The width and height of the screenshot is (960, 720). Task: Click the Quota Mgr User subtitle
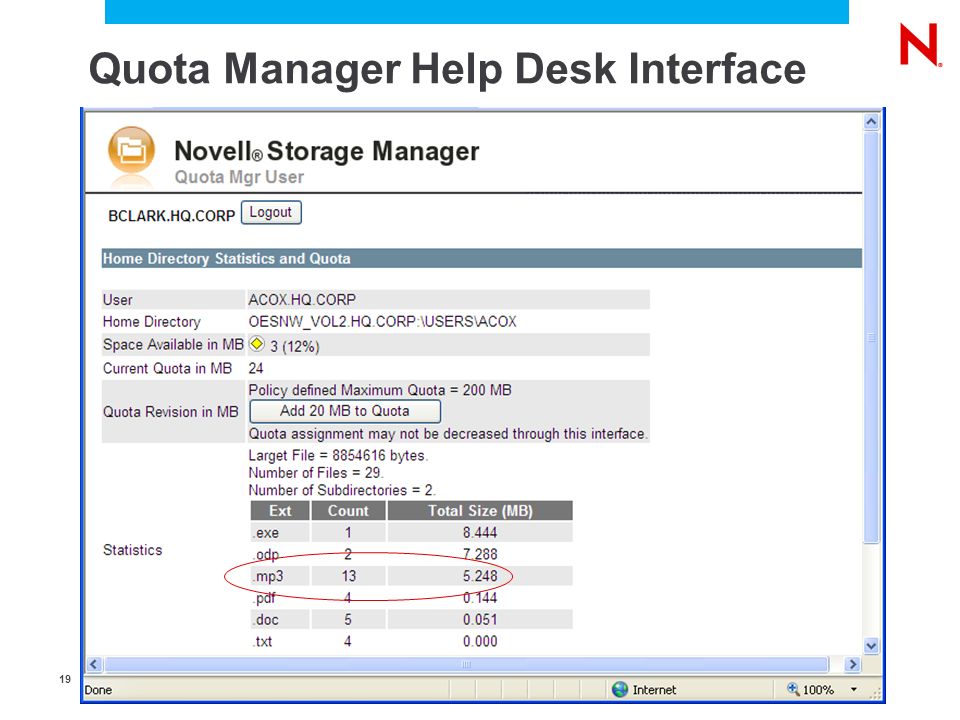coord(239,177)
